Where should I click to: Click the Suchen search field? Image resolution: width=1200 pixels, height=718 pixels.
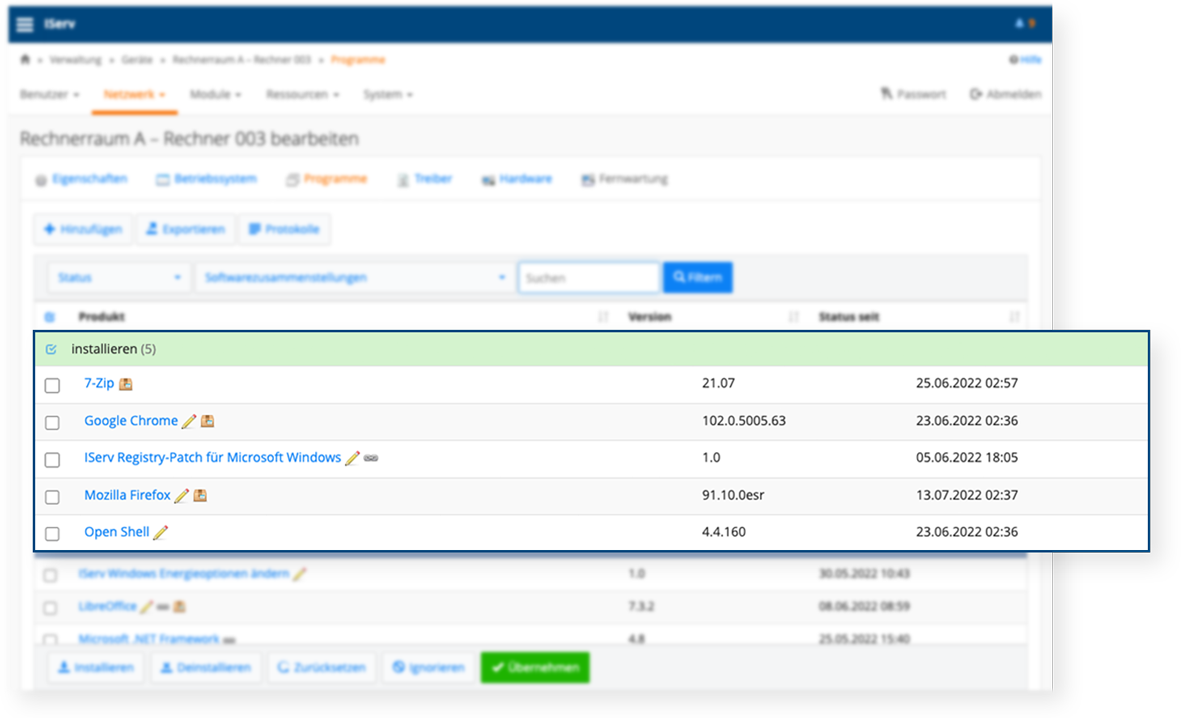click(x=589, y=277)
